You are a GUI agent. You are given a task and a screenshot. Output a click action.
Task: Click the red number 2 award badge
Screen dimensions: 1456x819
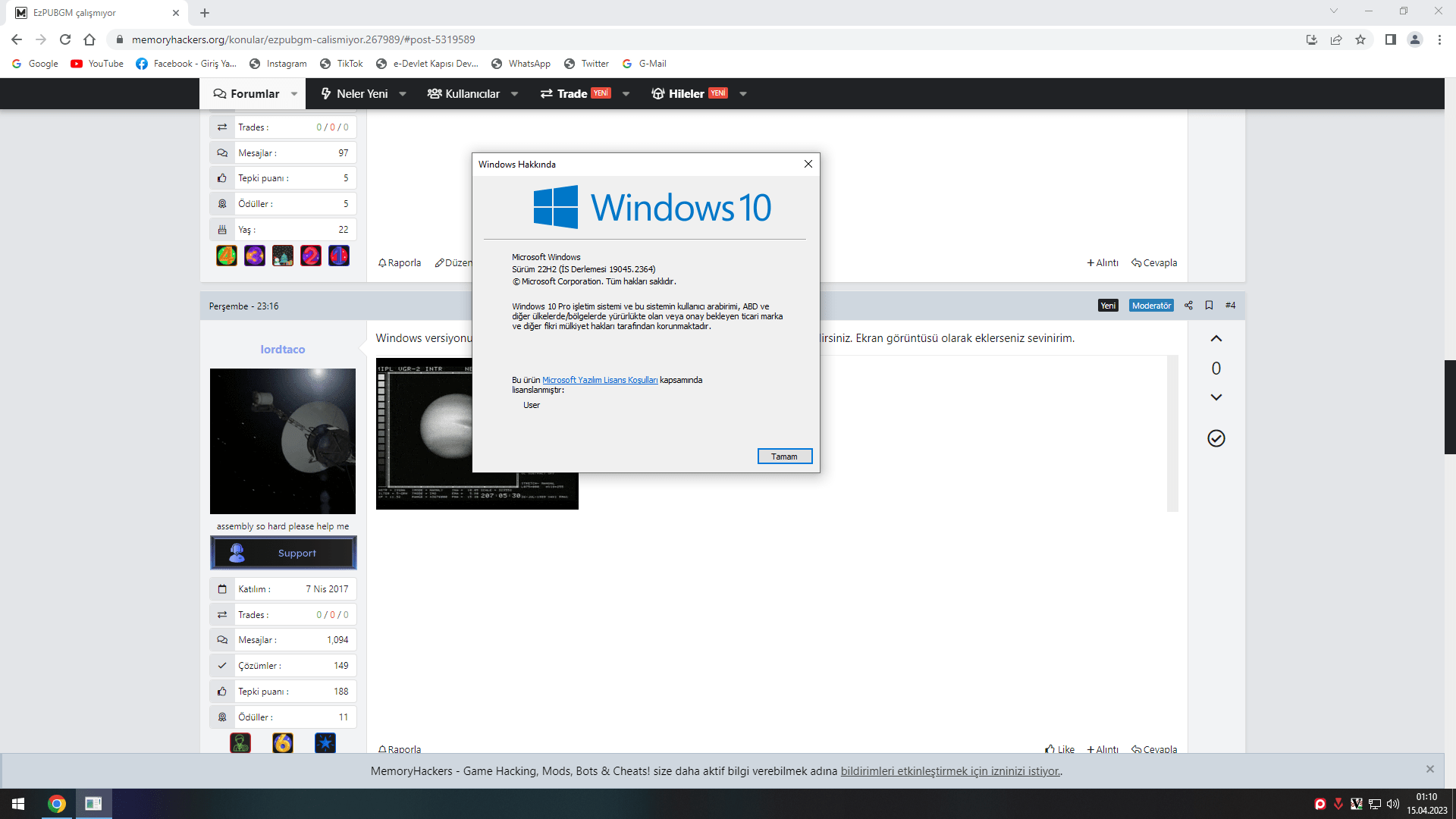click(x=311, y=256)
